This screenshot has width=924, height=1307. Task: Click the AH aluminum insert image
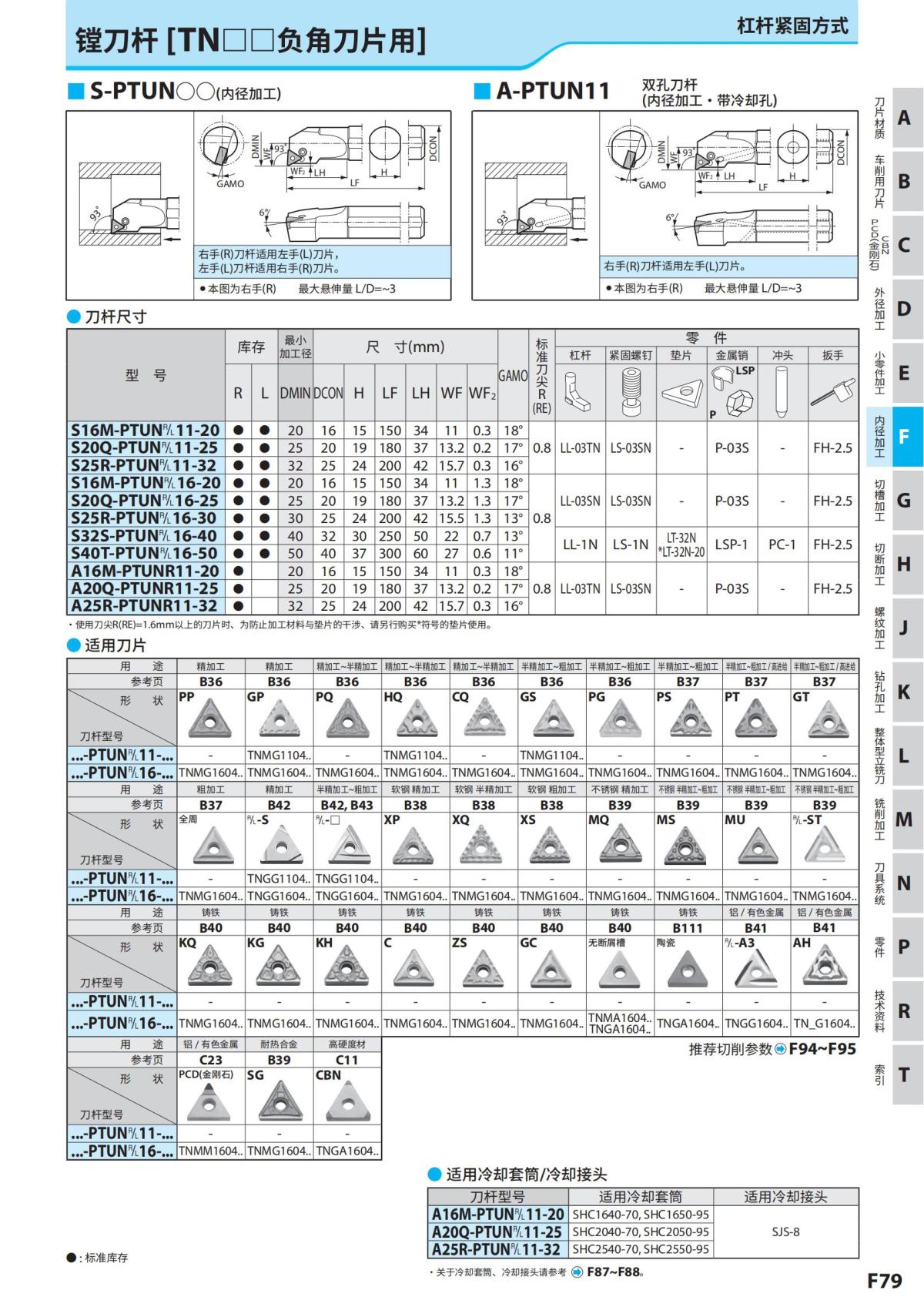(824, 965)
